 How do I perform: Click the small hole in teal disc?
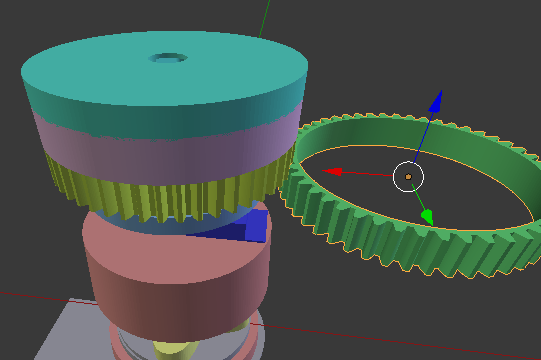coord(168,58)
